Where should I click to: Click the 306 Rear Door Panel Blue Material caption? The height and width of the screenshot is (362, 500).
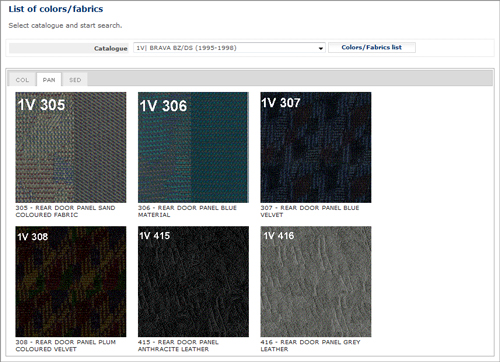(x=187, y=211)
